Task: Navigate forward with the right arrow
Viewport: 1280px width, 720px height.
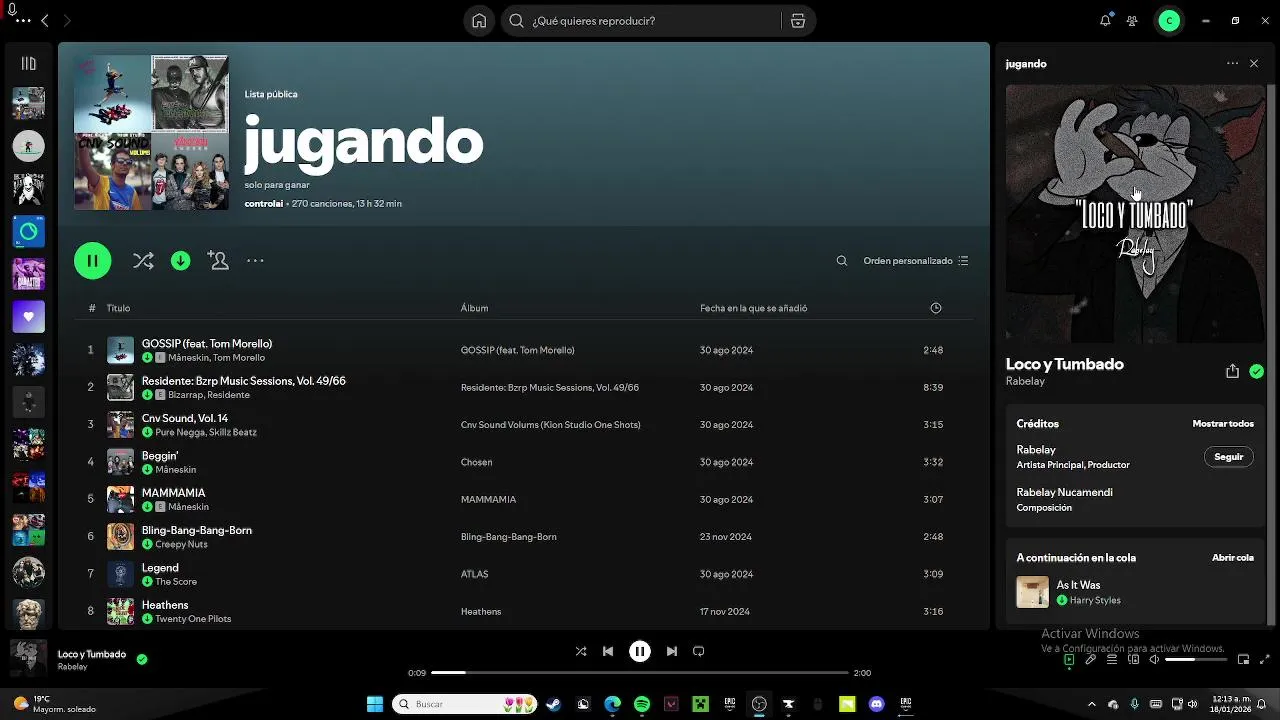Action: pyautogui.click(x=67, y=21)
